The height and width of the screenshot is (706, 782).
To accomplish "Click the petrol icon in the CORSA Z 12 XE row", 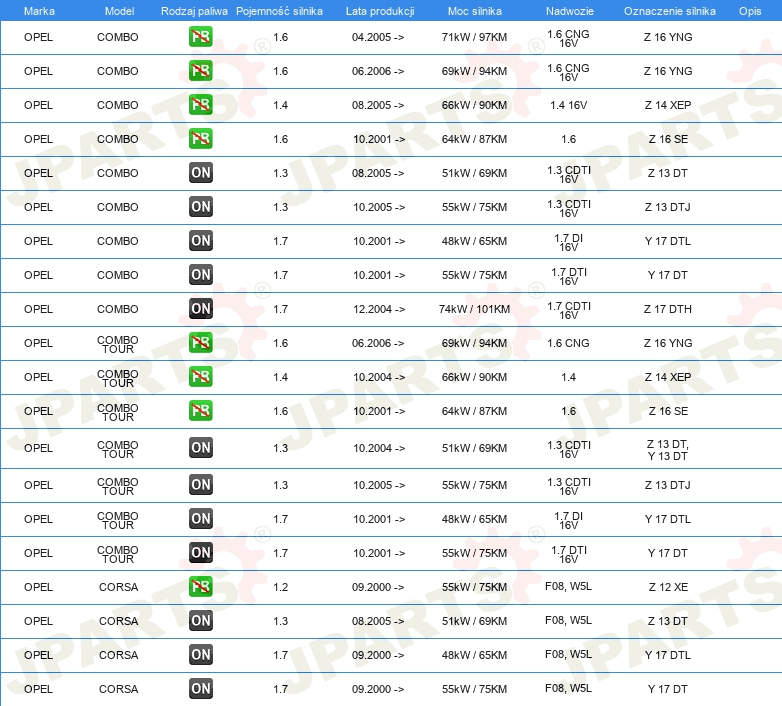I will coord(200,586).
